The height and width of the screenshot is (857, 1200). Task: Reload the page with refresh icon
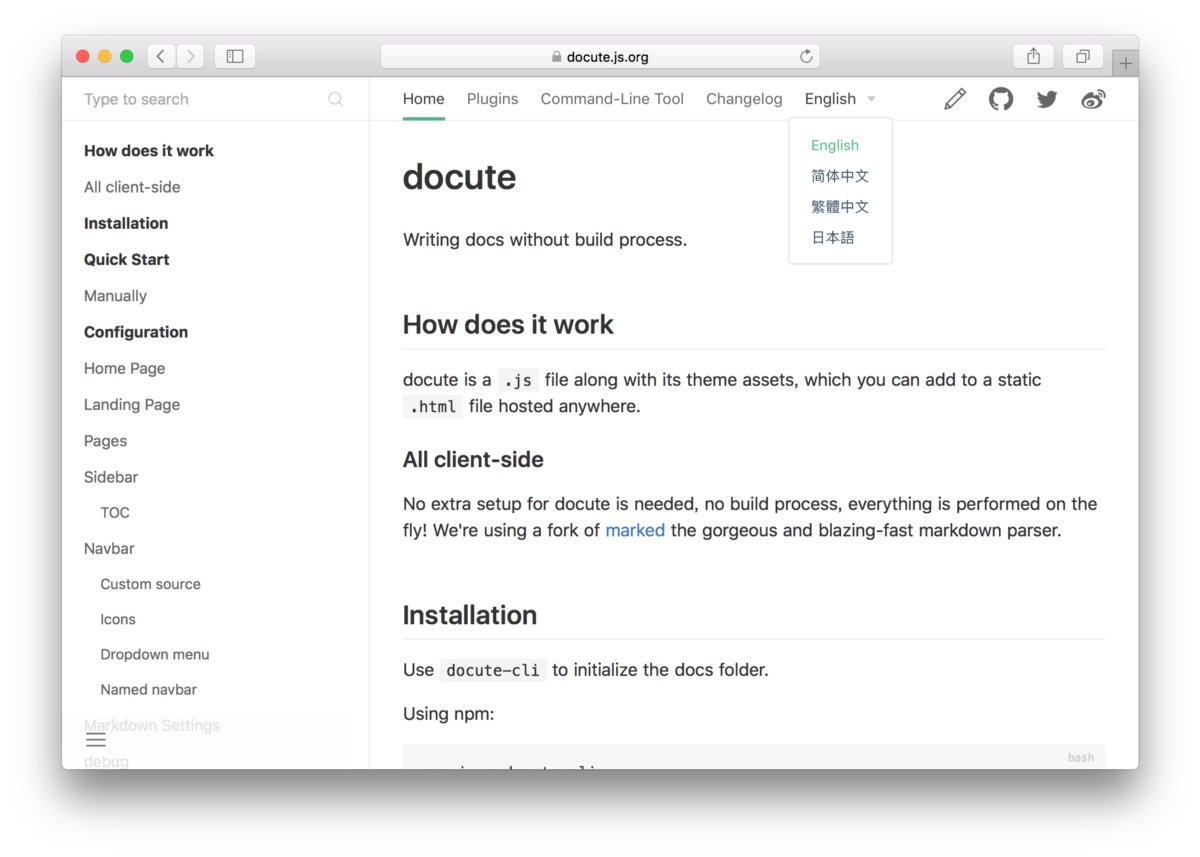coord(806,57)
